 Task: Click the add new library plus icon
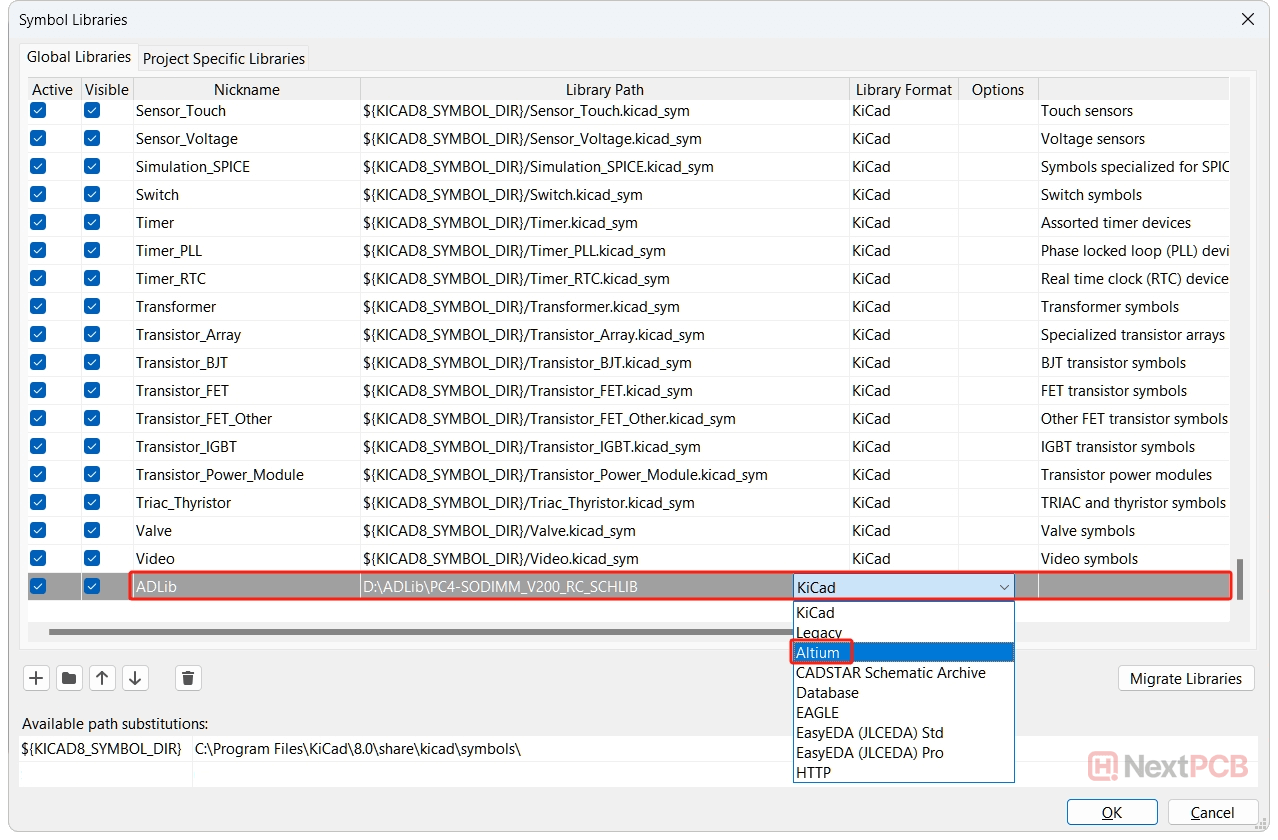pyautogui.click(x=37, y=678)
